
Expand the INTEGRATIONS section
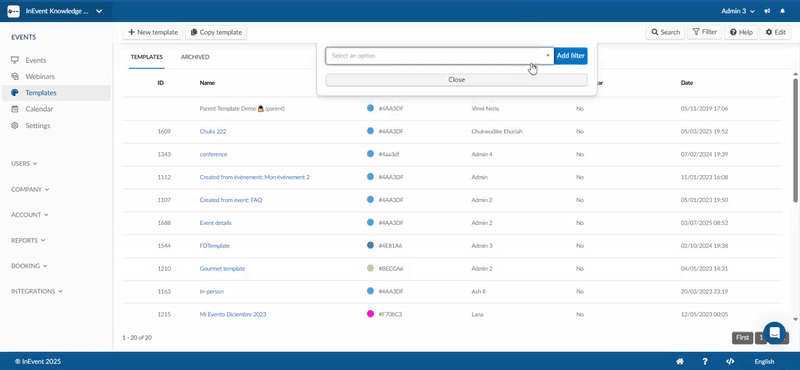37,291
